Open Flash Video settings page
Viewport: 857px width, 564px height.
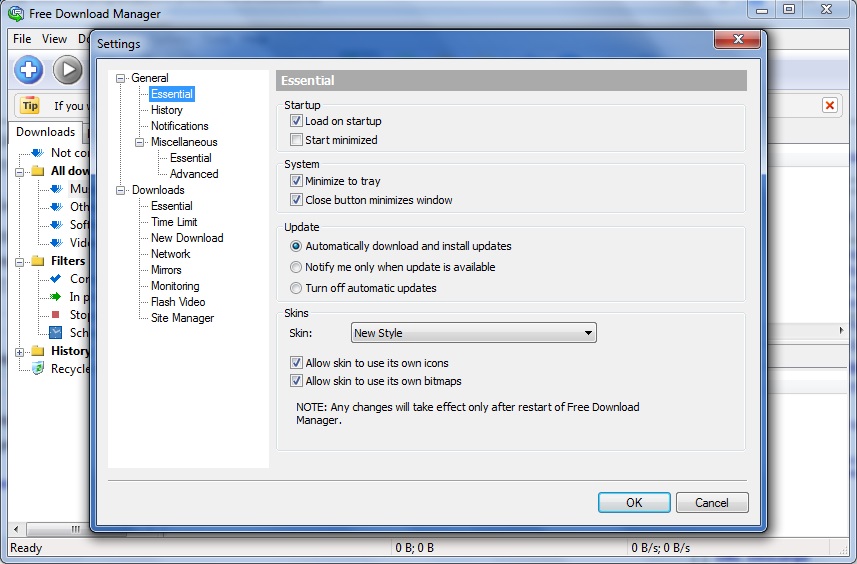tap(178, 302)
